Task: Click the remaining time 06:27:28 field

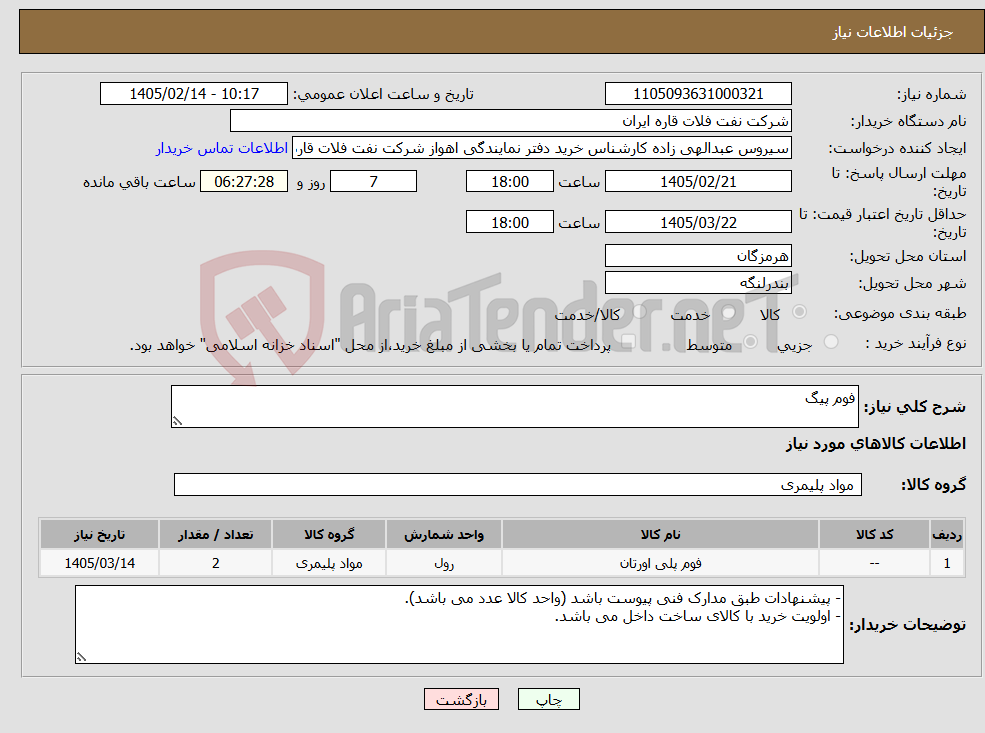Action: [244, 182]
